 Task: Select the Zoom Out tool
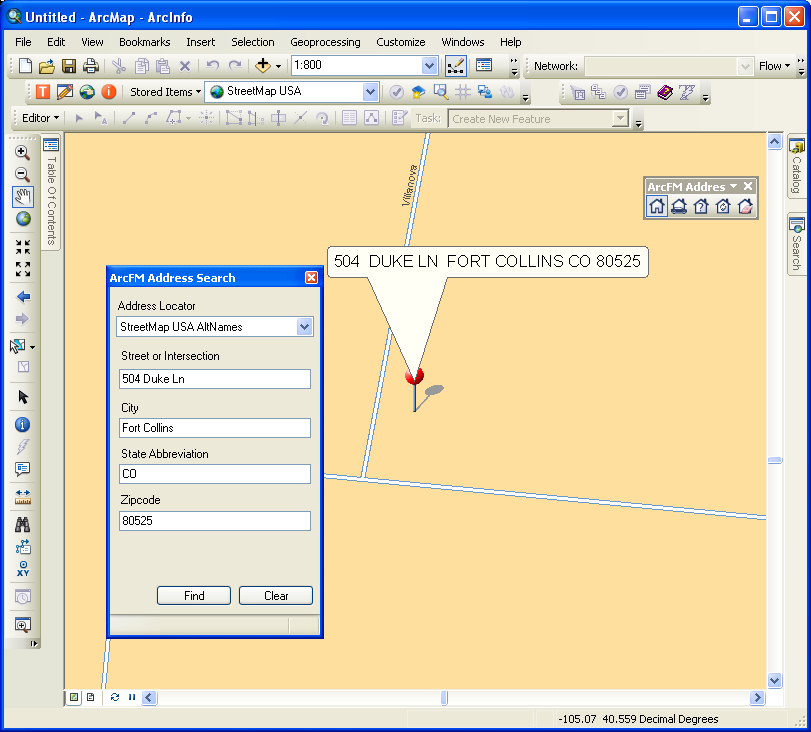click(22, 174)
